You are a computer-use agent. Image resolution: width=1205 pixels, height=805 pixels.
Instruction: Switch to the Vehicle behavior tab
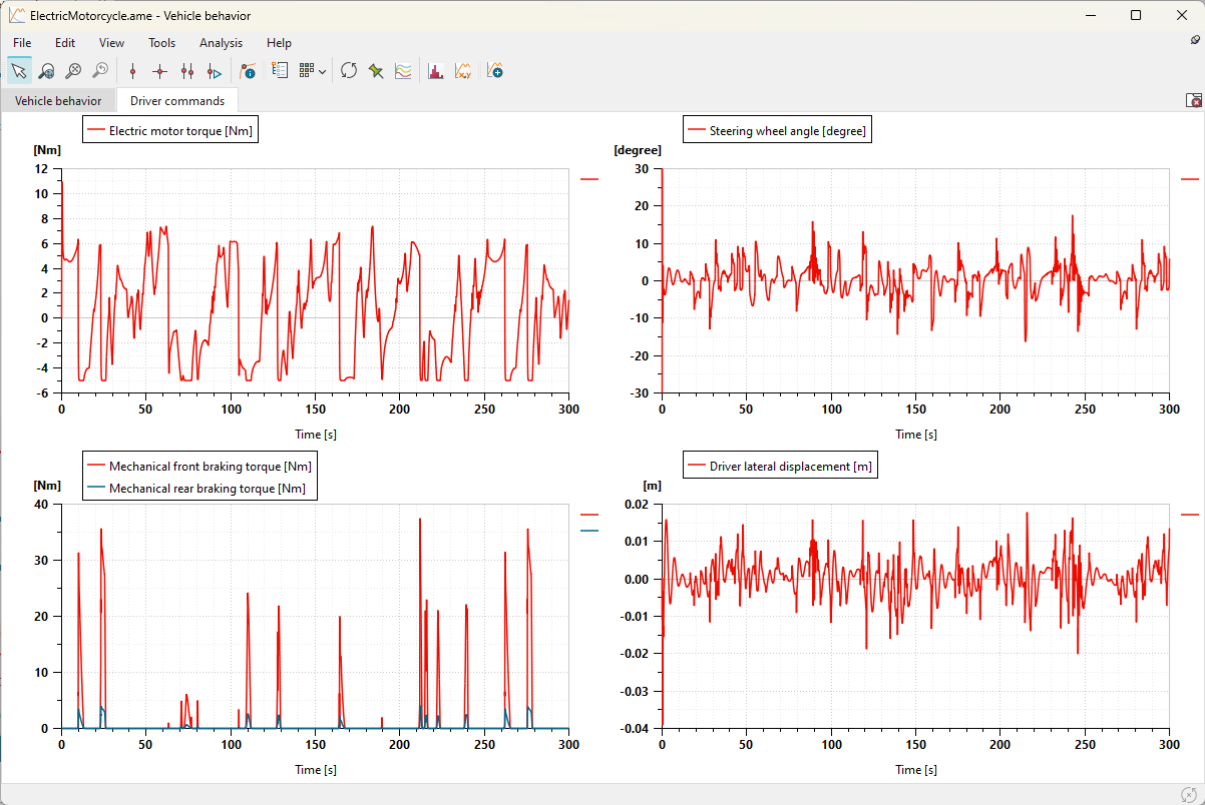58,101
